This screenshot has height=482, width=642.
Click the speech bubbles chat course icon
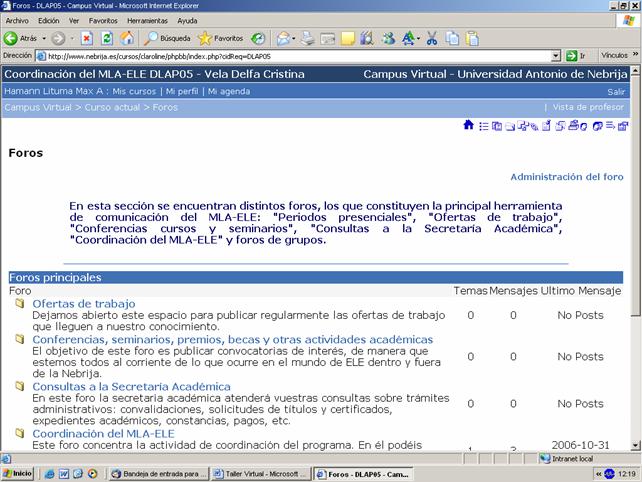click(x=597, y=126)
